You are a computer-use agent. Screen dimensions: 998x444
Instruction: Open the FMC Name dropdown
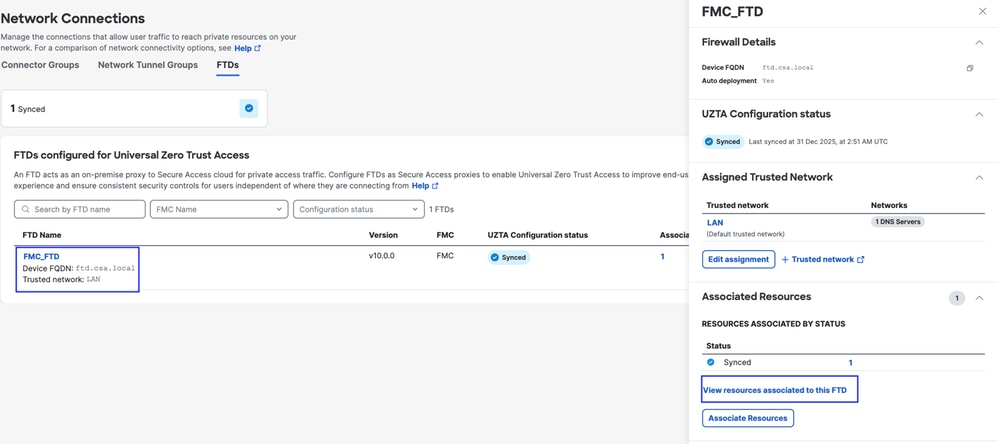(x=219, y=209)
